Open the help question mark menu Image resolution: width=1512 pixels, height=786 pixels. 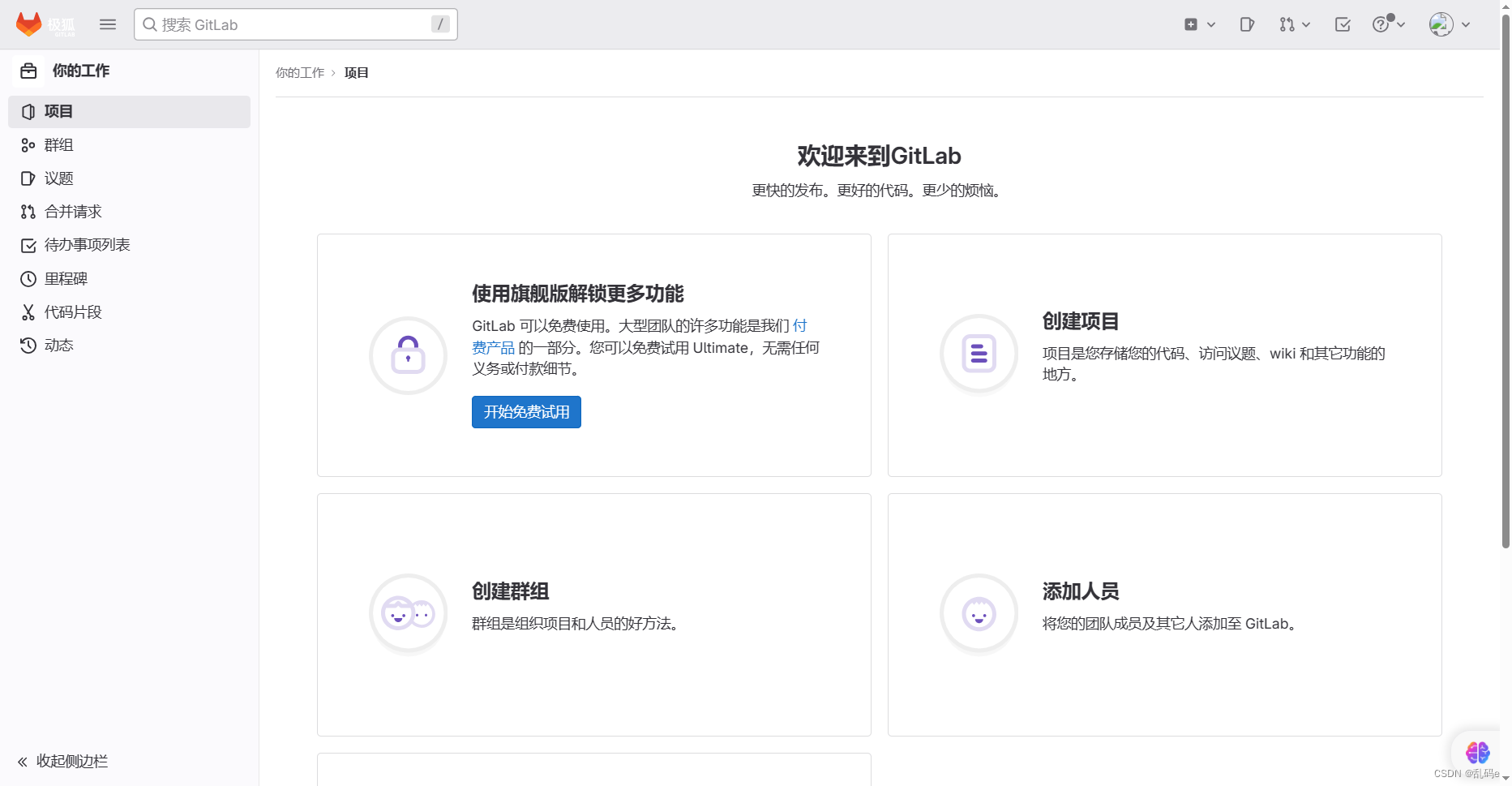[x=1388, y=24]
